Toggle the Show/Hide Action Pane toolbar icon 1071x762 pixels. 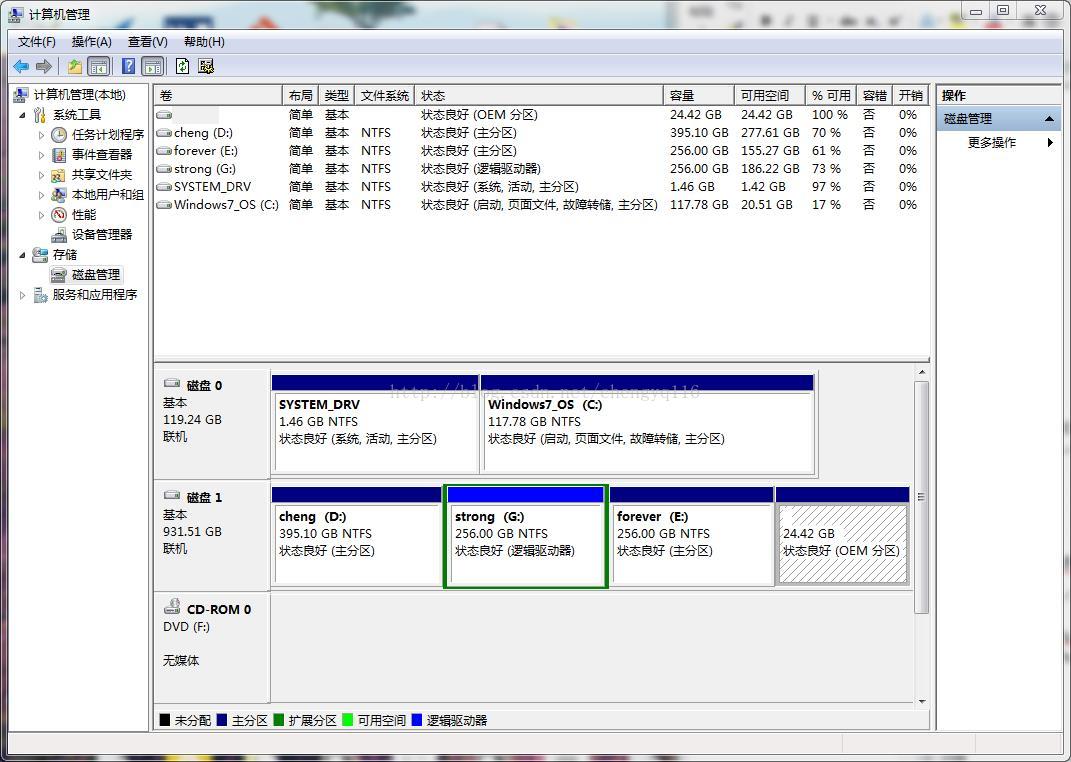tap(153, 66)
